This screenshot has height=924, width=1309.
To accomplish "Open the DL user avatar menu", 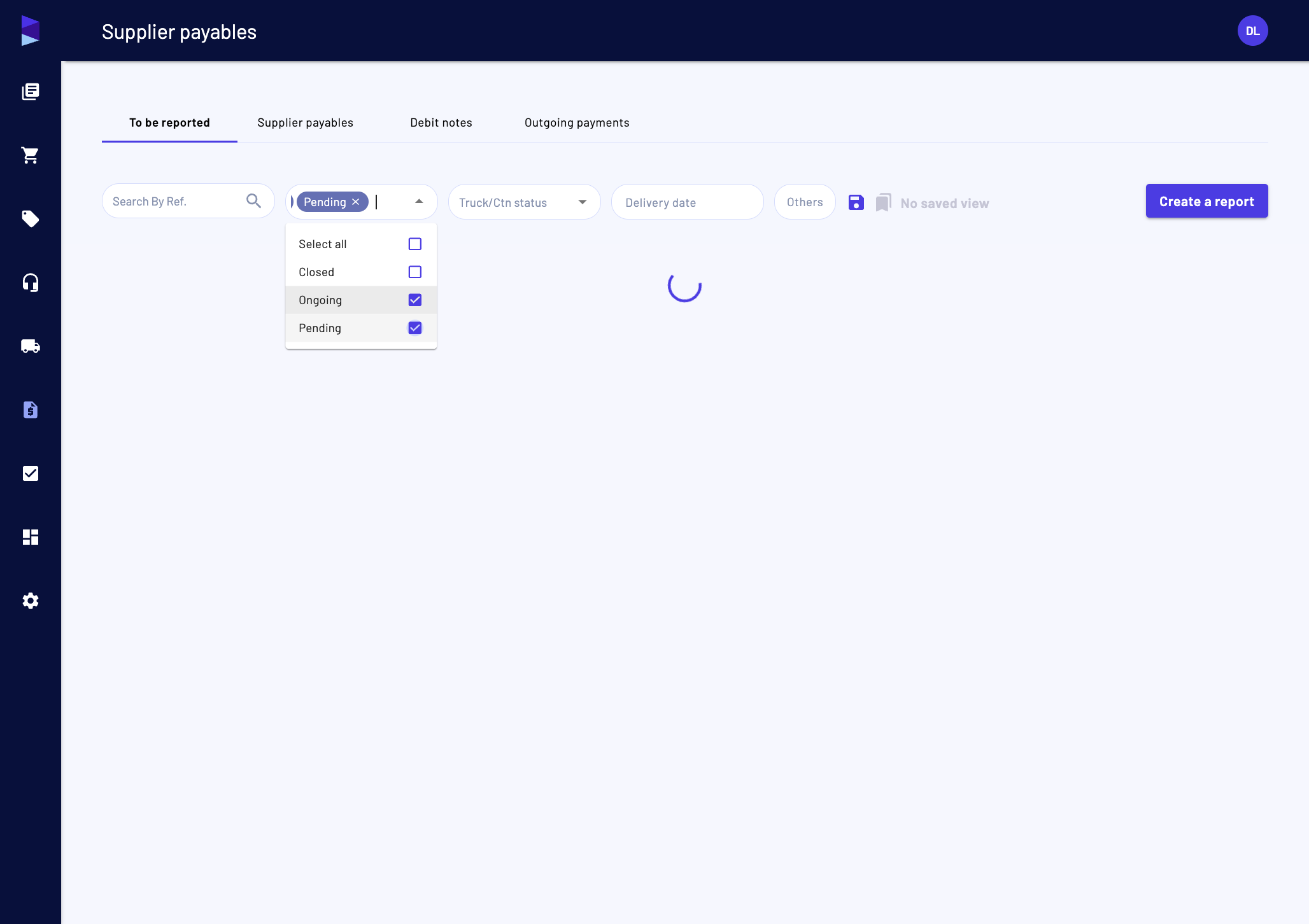I will point(1252,31).
